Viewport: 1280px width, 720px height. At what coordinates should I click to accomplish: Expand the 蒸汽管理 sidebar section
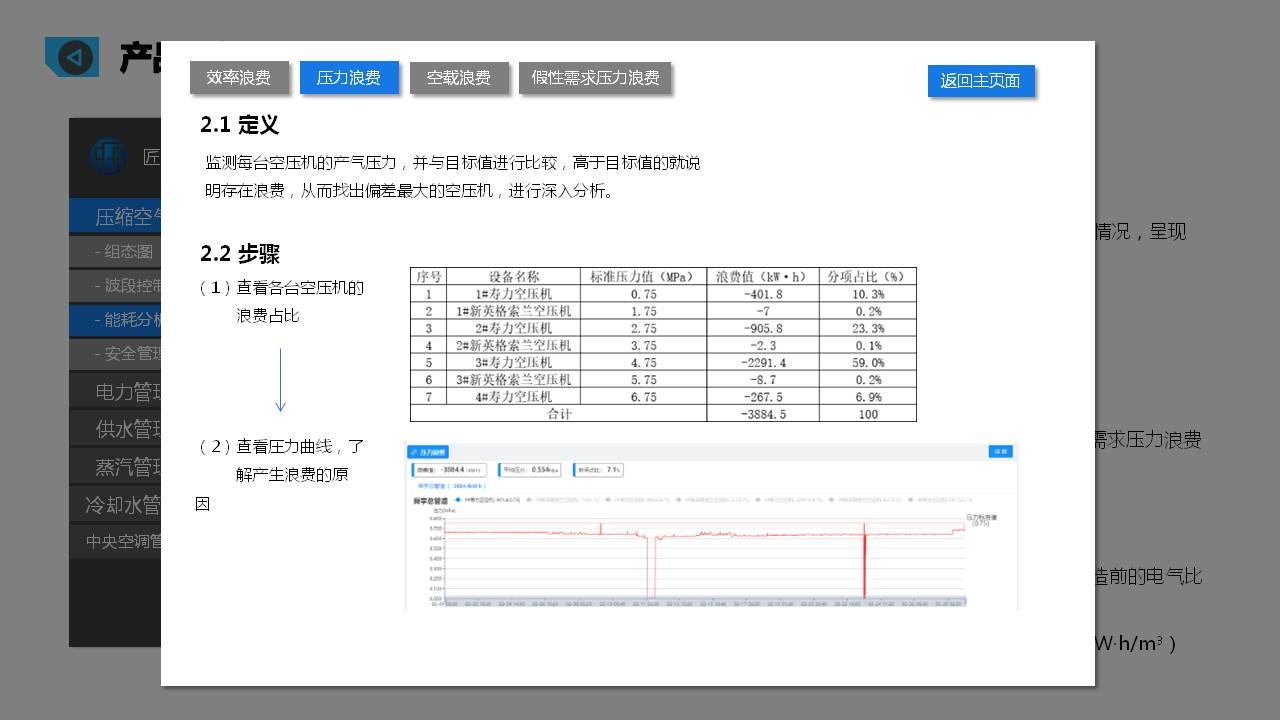pos(116,467)
